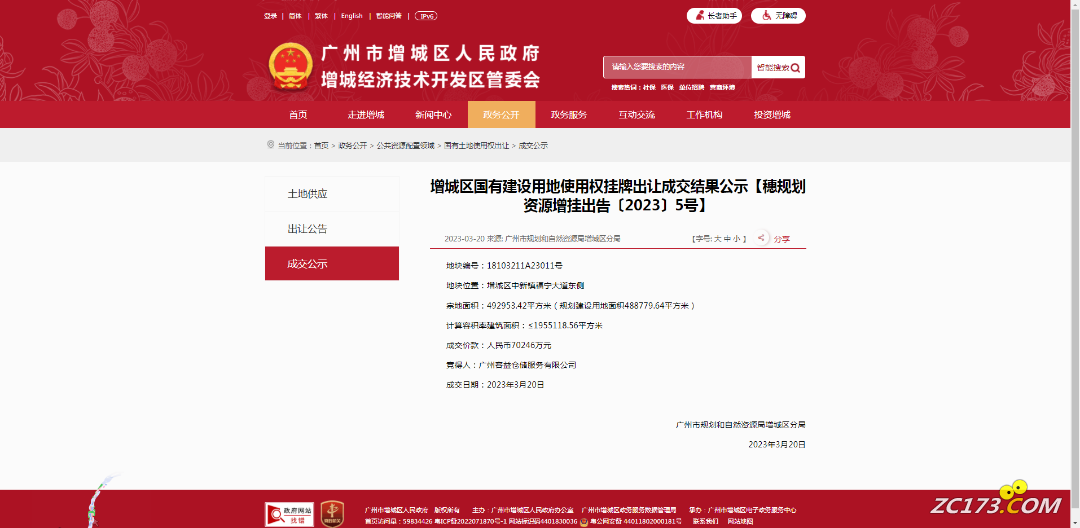Select 土地供应 in the sidebar
The height and width of the screenshot is (528, 1080).
332,193
